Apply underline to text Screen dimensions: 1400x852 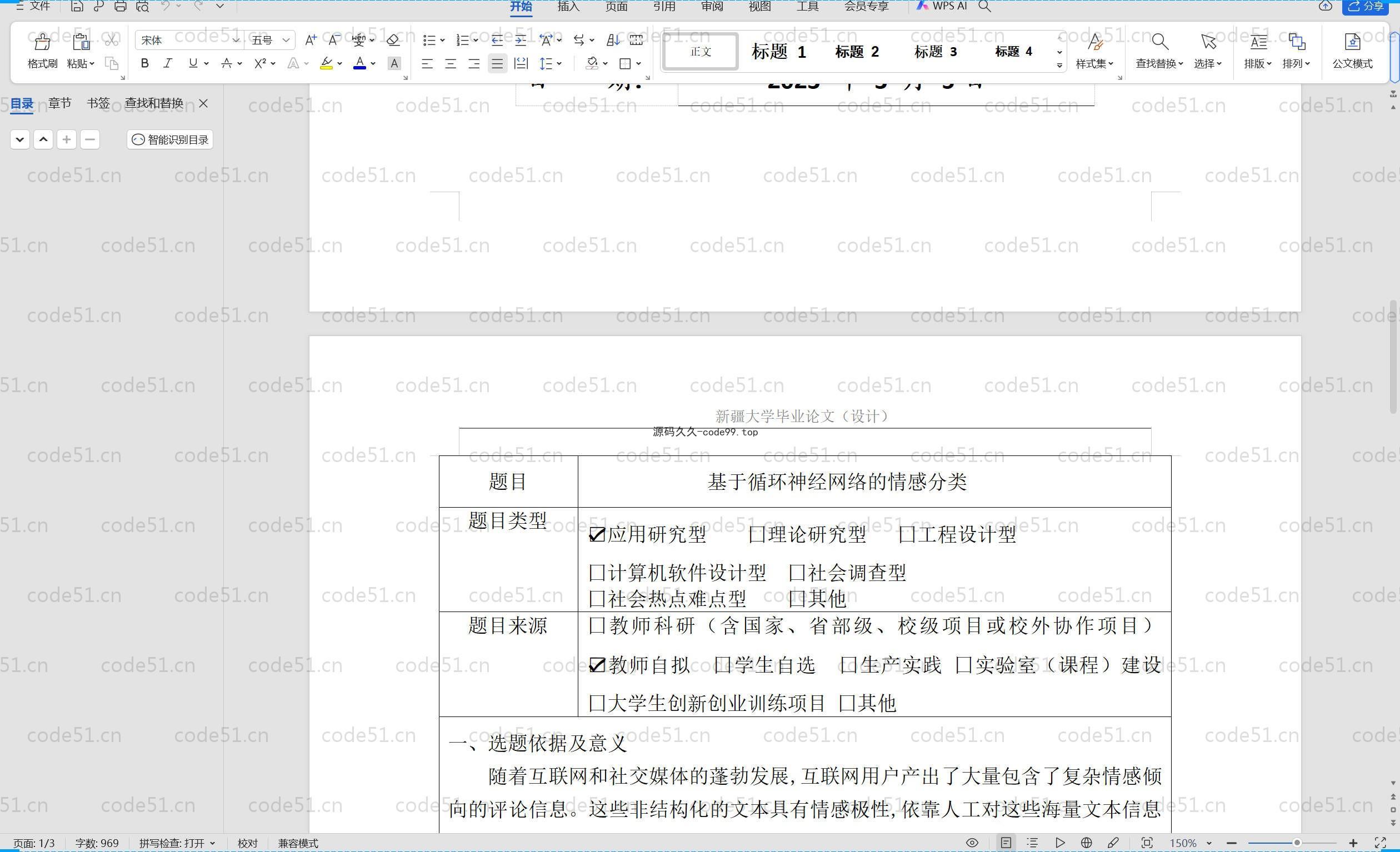pyautogui.click(x=193, y=63)
